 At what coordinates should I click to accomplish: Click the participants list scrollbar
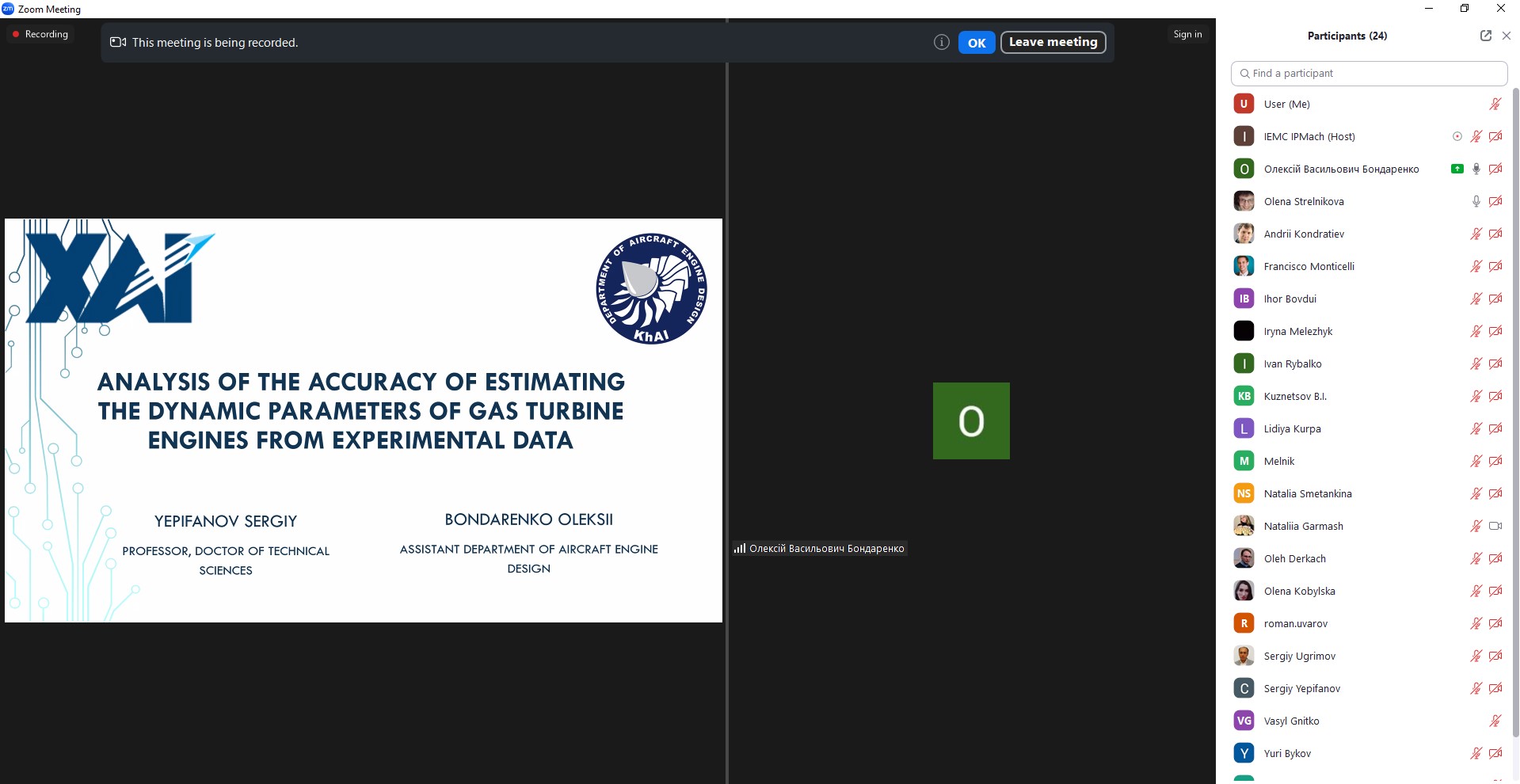click(x=1515, y=396)
